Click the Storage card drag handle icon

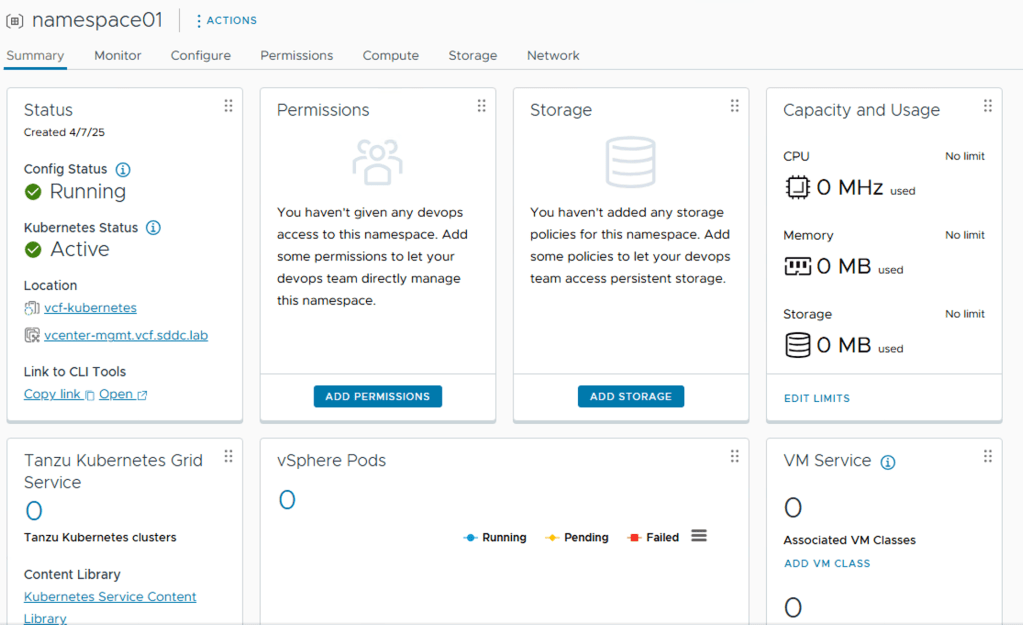point(734,106)
